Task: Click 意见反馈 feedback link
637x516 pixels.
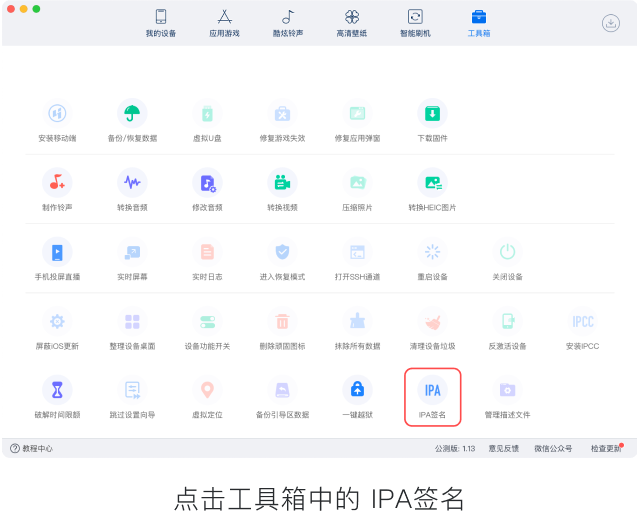Action: click(503, 449)
